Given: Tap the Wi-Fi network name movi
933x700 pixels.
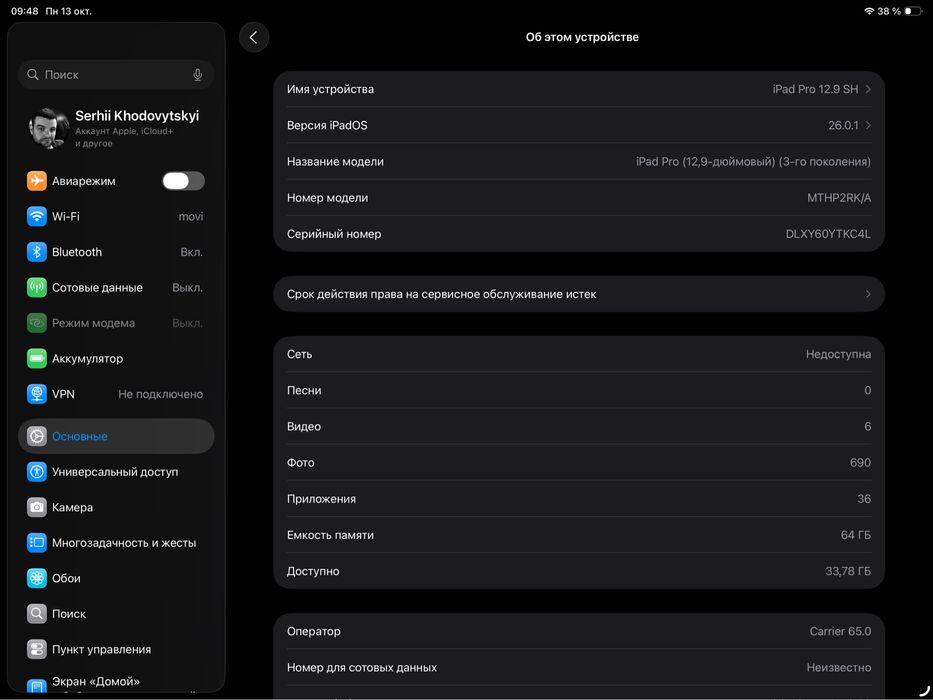Looking at the screenshot, I should coord(190,217).
